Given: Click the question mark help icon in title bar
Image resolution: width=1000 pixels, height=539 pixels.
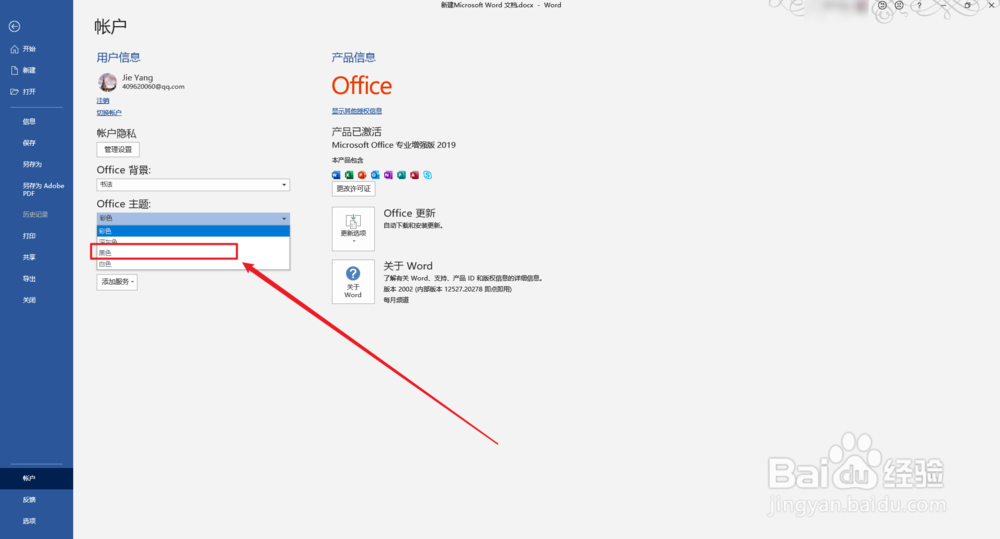Looking at the screenshot, I should click(919, 5).
